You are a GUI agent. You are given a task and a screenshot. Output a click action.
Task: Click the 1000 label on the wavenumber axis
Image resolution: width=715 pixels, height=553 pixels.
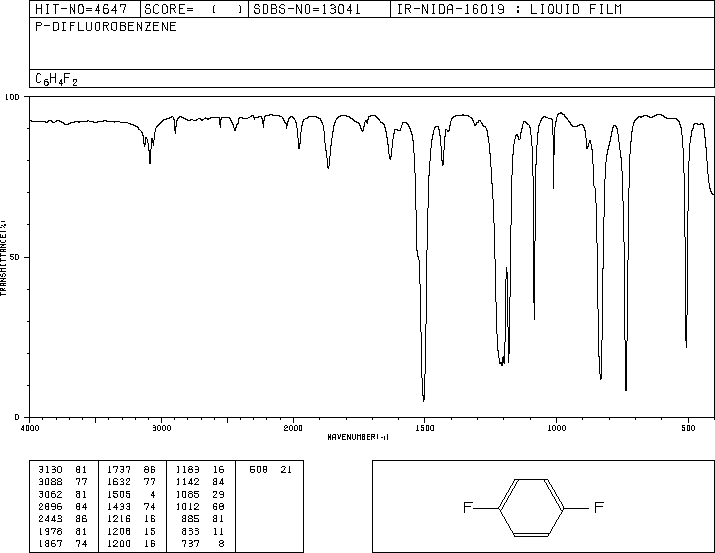(556, 428)
